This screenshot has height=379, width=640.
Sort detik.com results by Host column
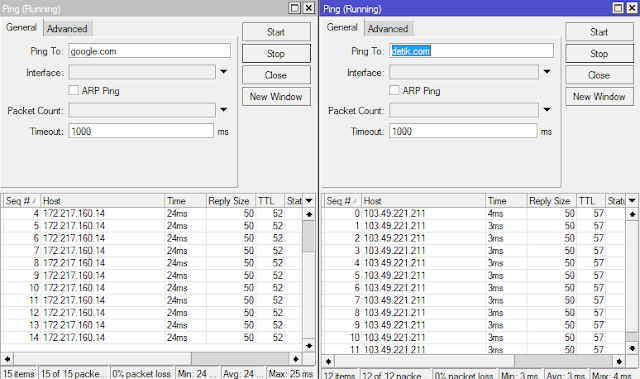[424, 201]
